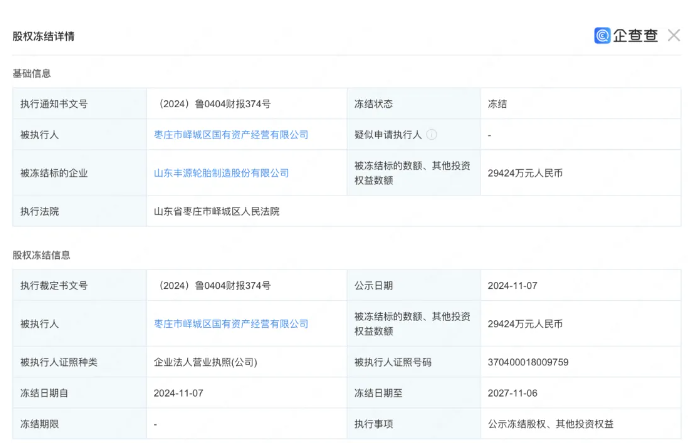Click the 冻结日期自 label cell
Screen dimensions: 690x446
click(x=47, y=393)
